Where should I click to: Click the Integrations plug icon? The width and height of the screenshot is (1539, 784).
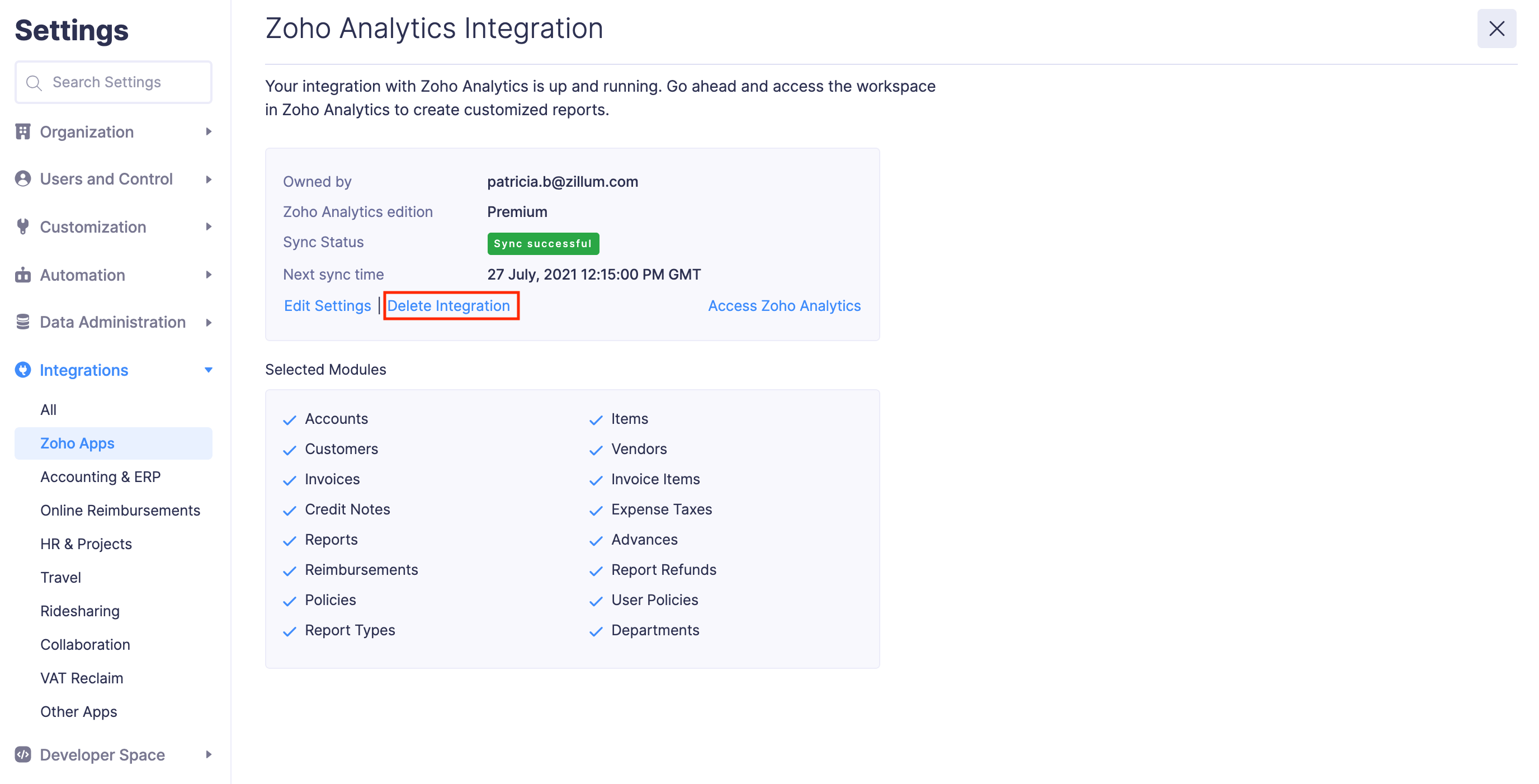(23, 369)
